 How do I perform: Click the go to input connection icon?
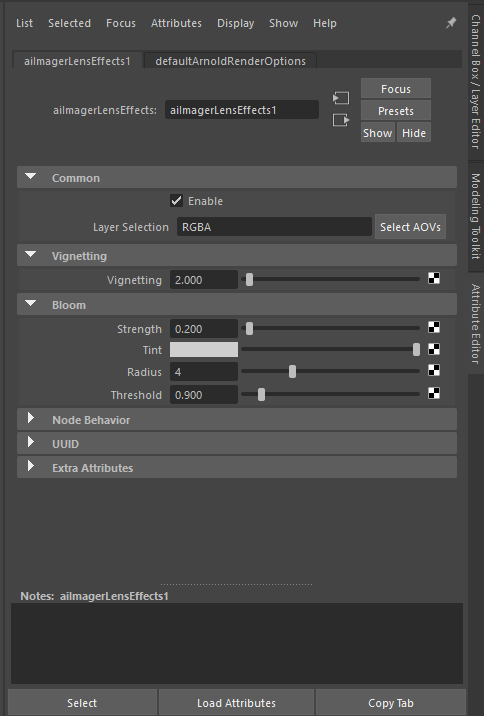coord(341,98)
